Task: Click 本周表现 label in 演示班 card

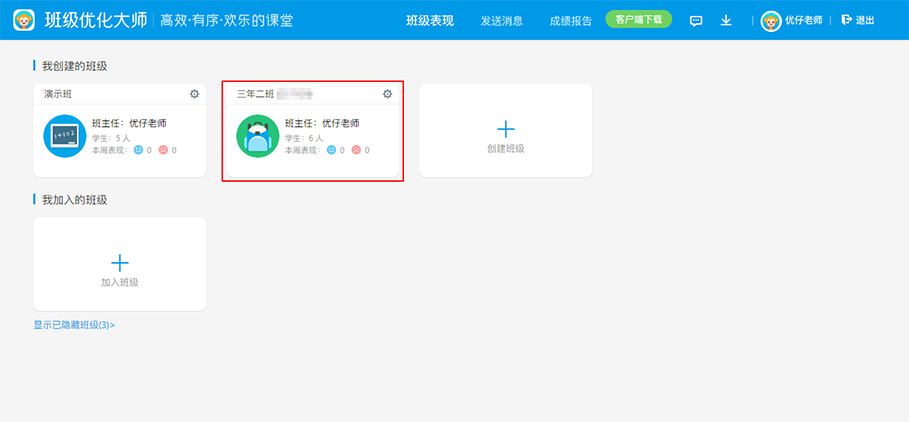Action: point(109,150)
